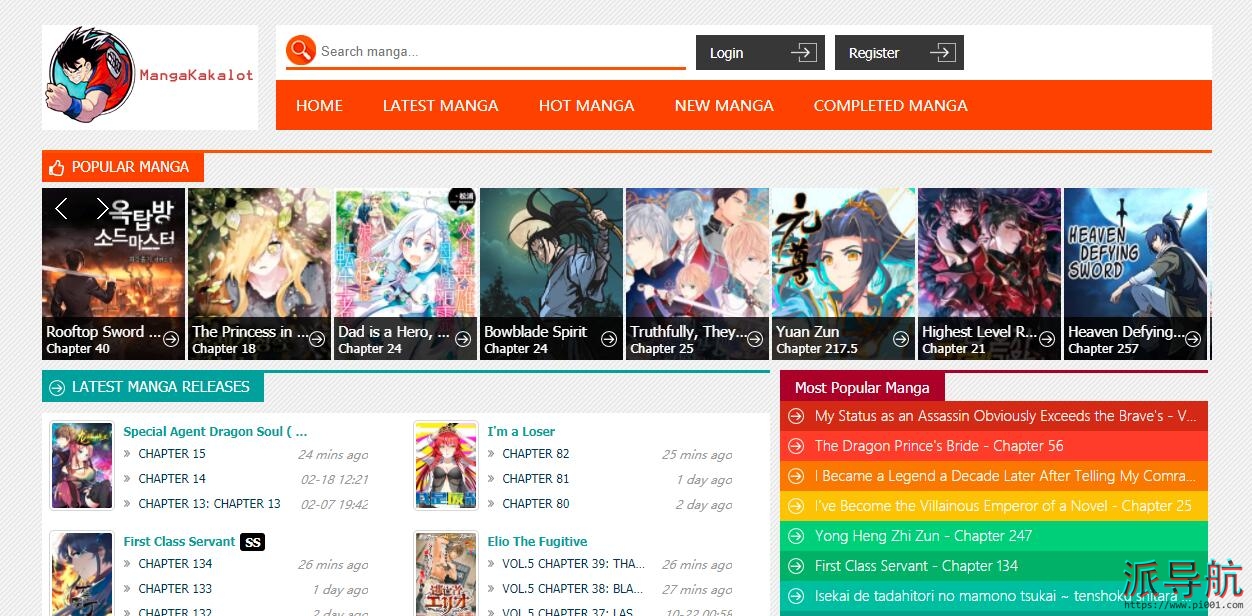This screenshot has width=1252, height=616.
Task: Click the Login button
Action: tap(760, 53)
